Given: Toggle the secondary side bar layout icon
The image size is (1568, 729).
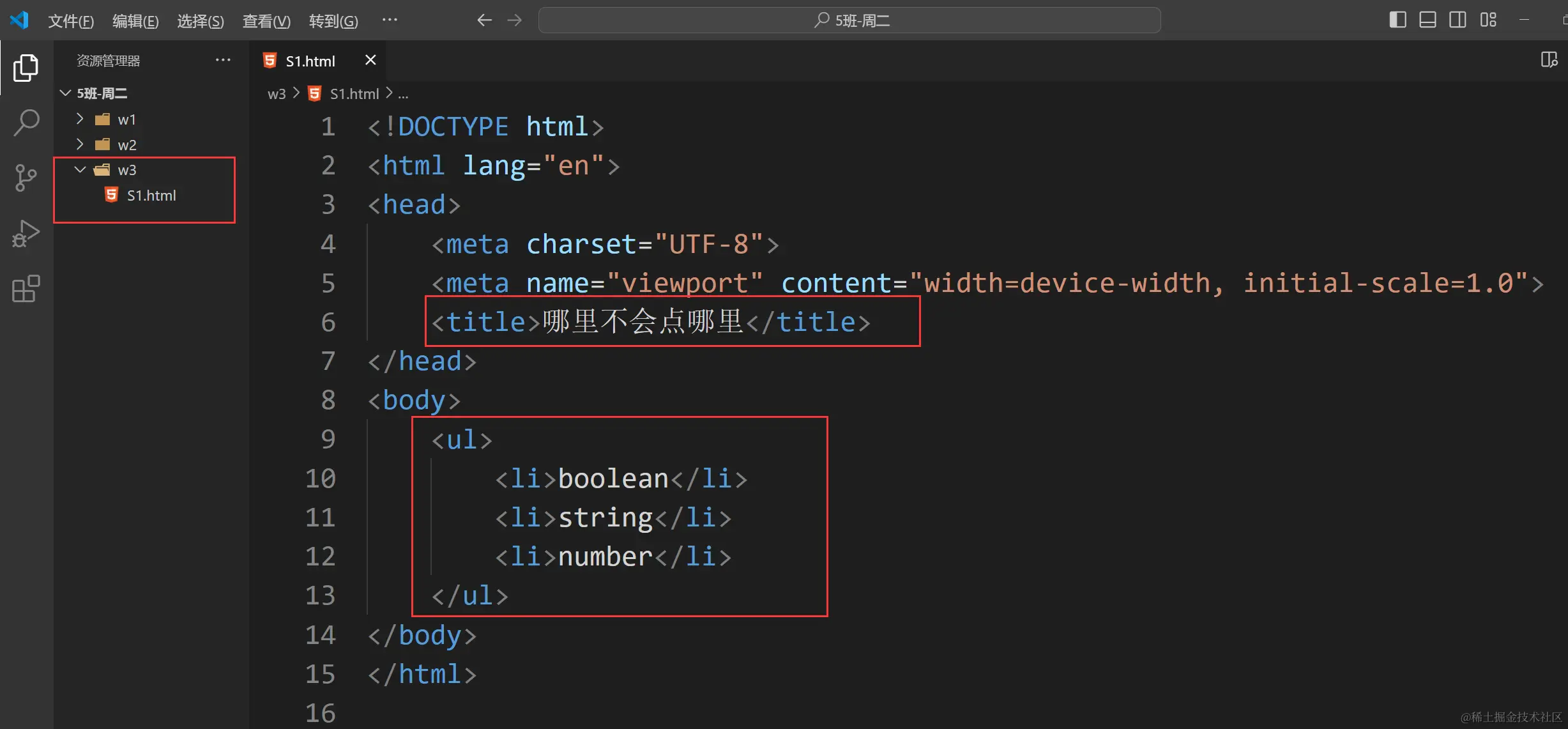Looking at the screenshot, I should (x=1458, y=20).
